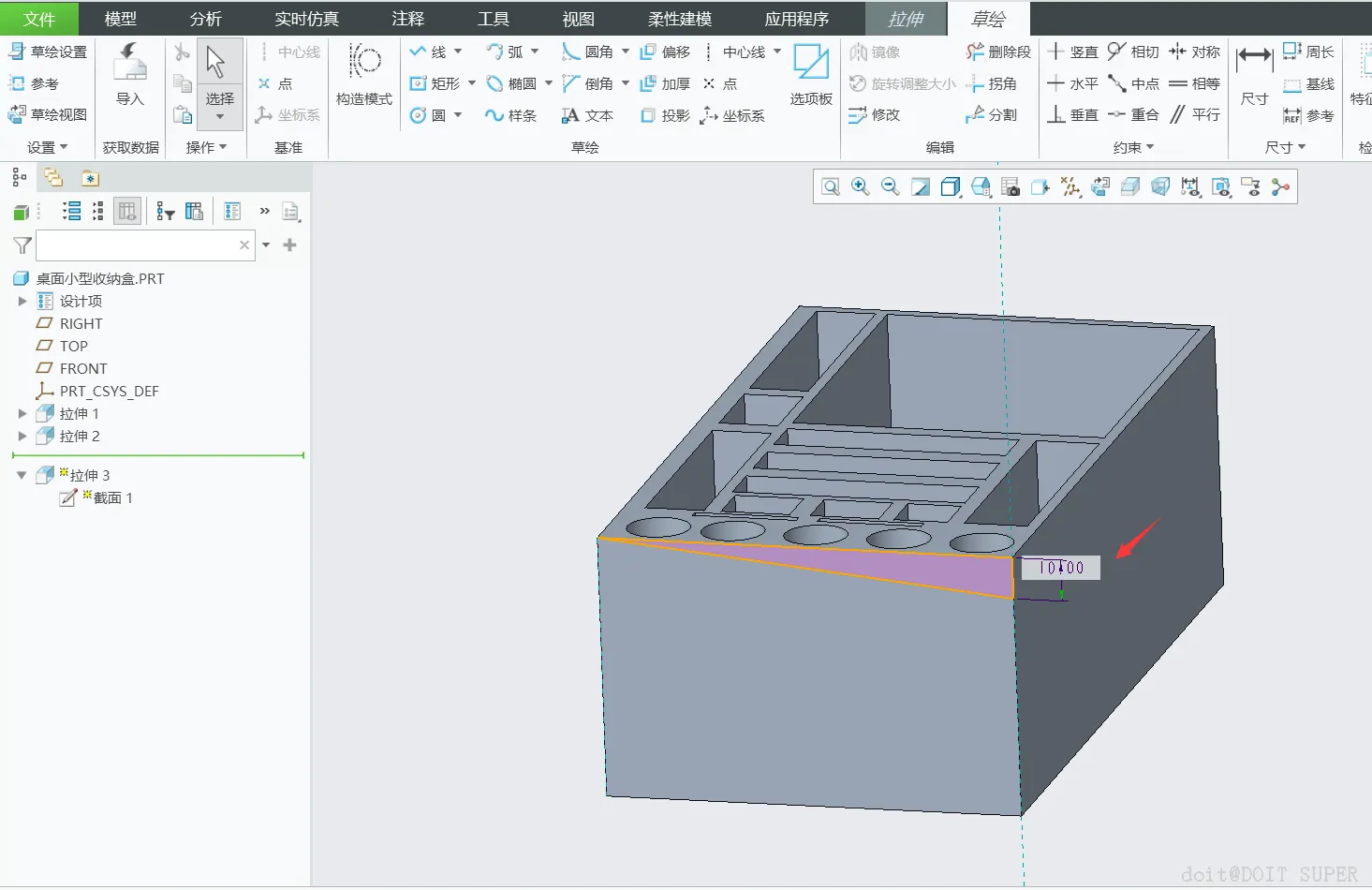Click the Delete Segment (删除段) tool
Viewport: 1372px width, 890px height.
[x=998, y=52]
